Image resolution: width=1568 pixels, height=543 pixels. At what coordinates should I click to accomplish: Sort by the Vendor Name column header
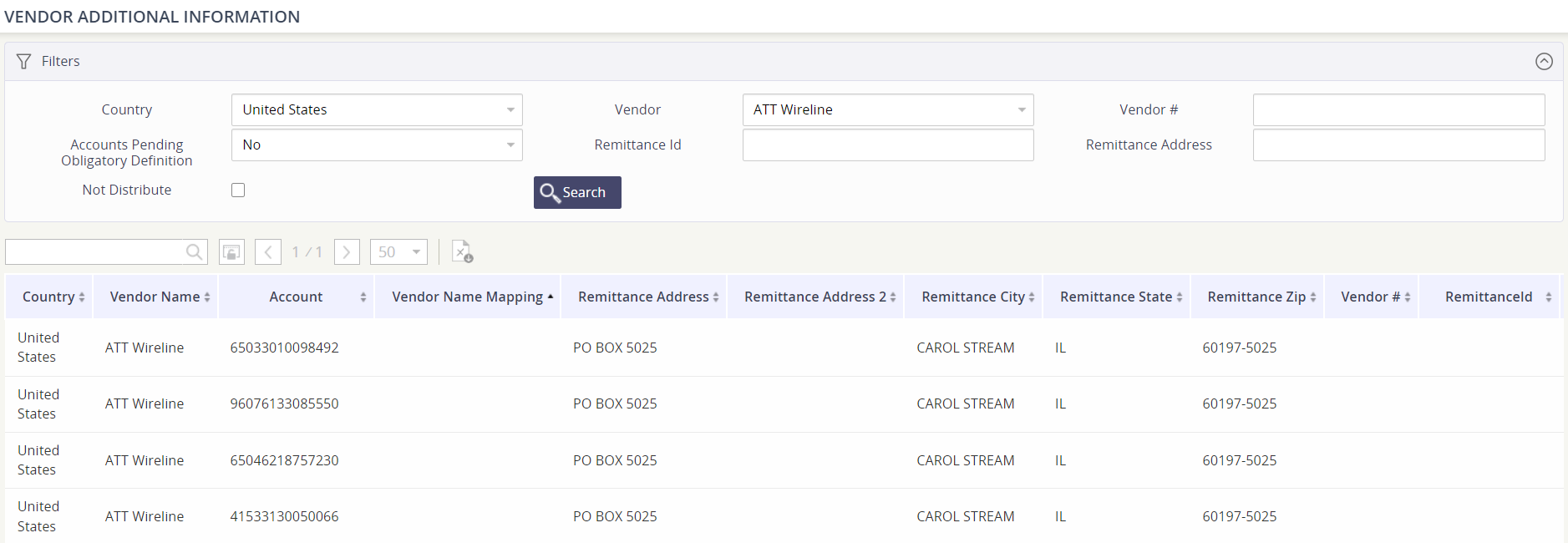click(155, 297)
